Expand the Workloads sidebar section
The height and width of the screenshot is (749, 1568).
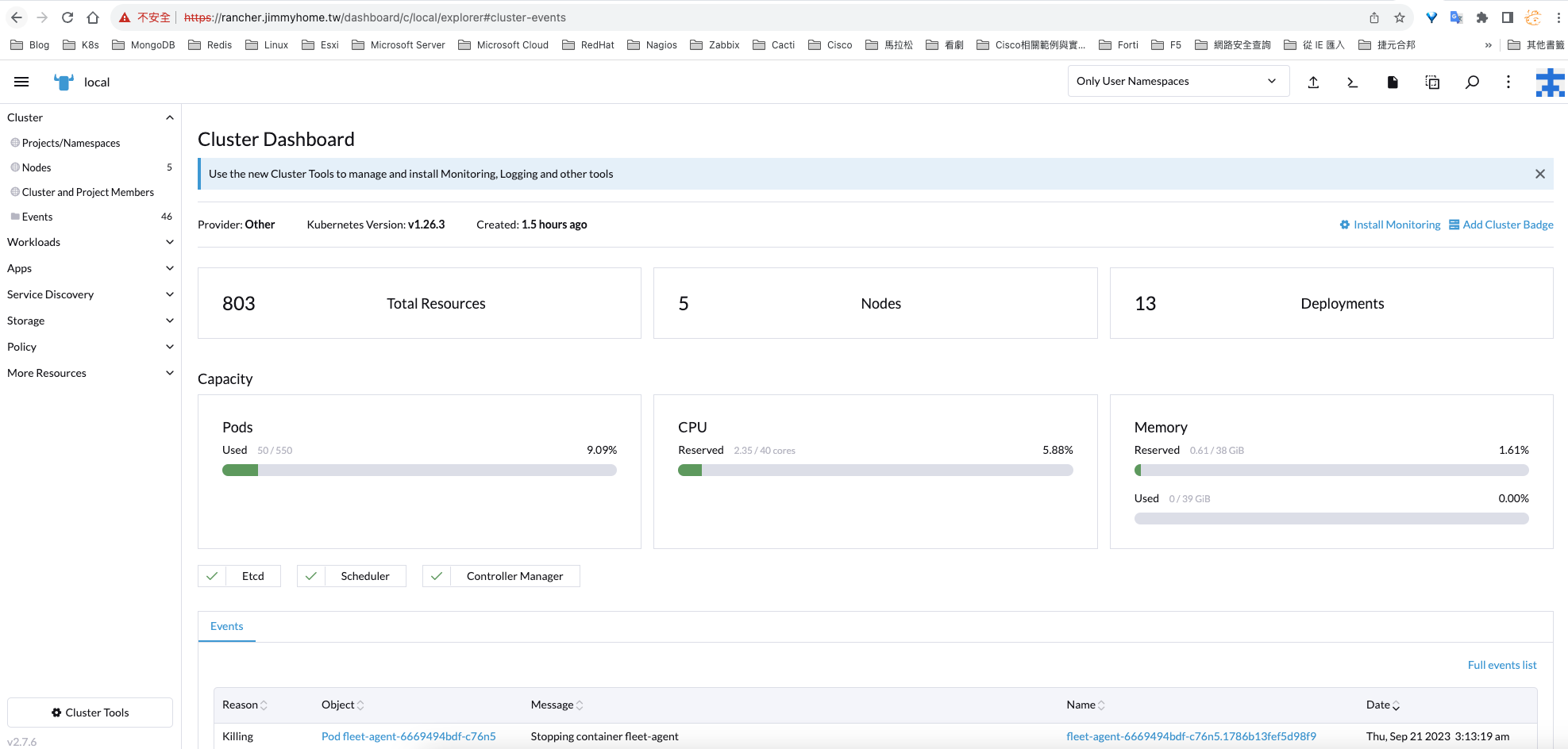click(x=169, y=242)
